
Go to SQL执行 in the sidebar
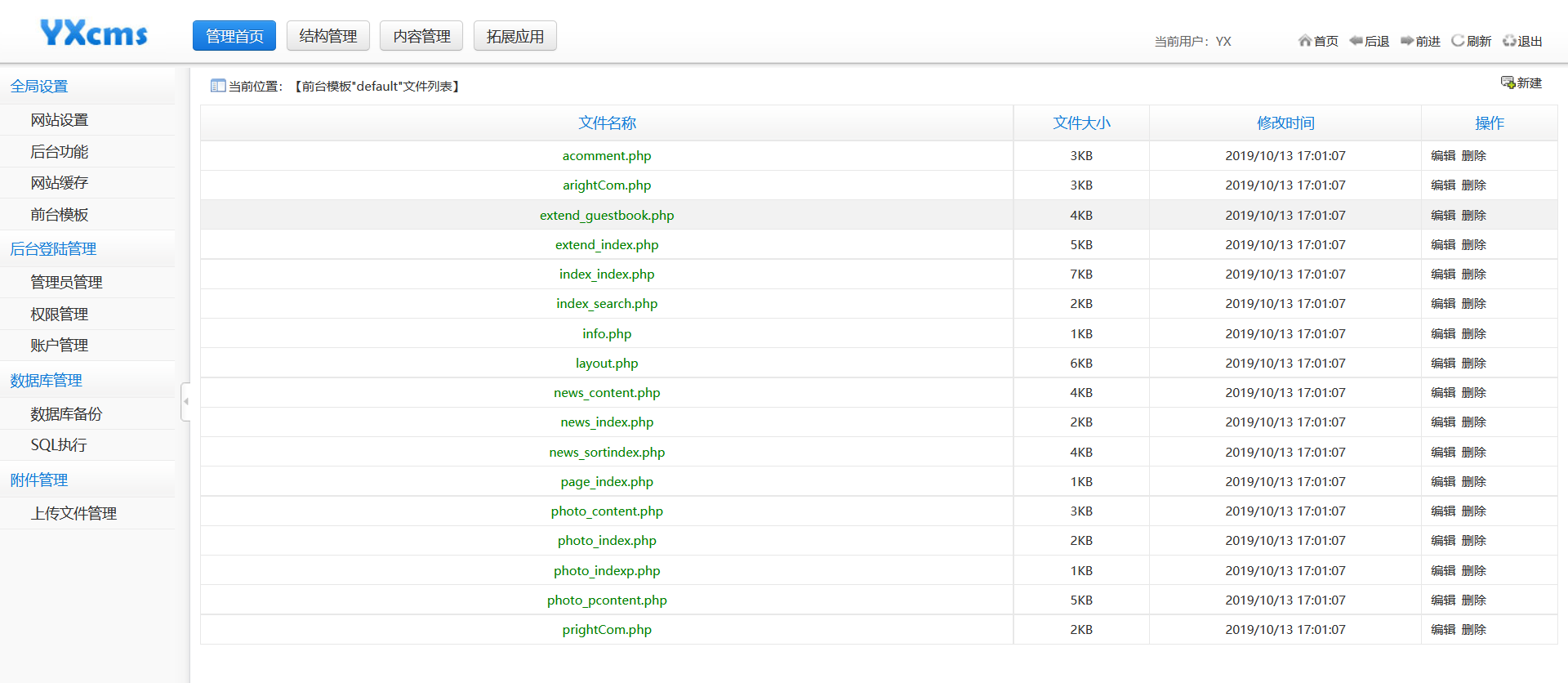pyautogui.click(x=59, y=445)
